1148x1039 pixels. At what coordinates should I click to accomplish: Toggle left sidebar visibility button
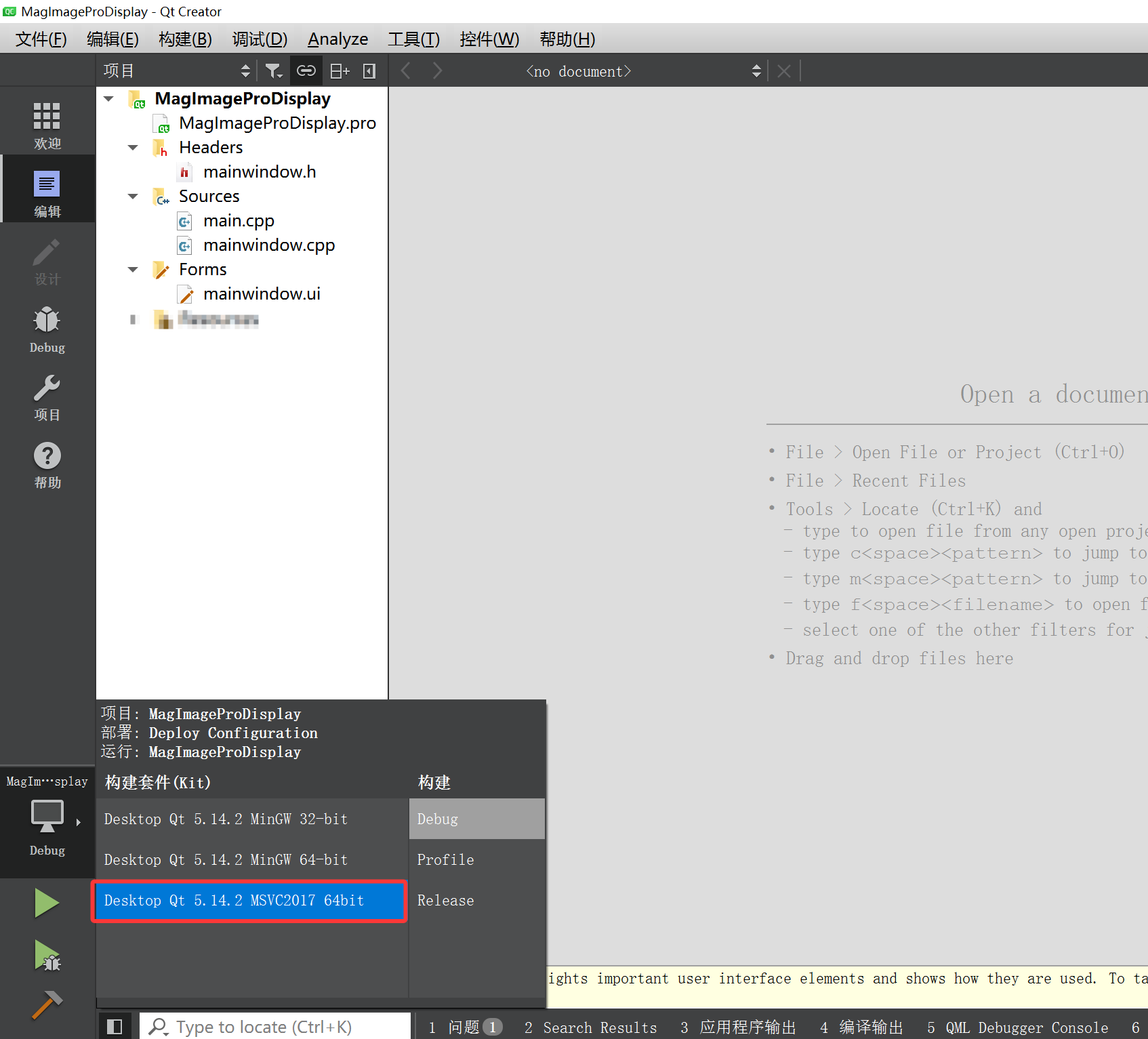pyautogui.click(x=115, y=1026)
